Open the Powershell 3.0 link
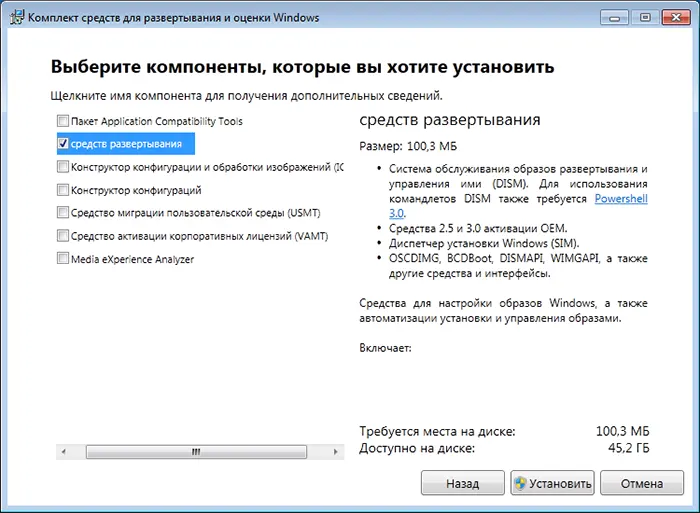The height and width of the screenshot is (513, 700). point(621,199)
